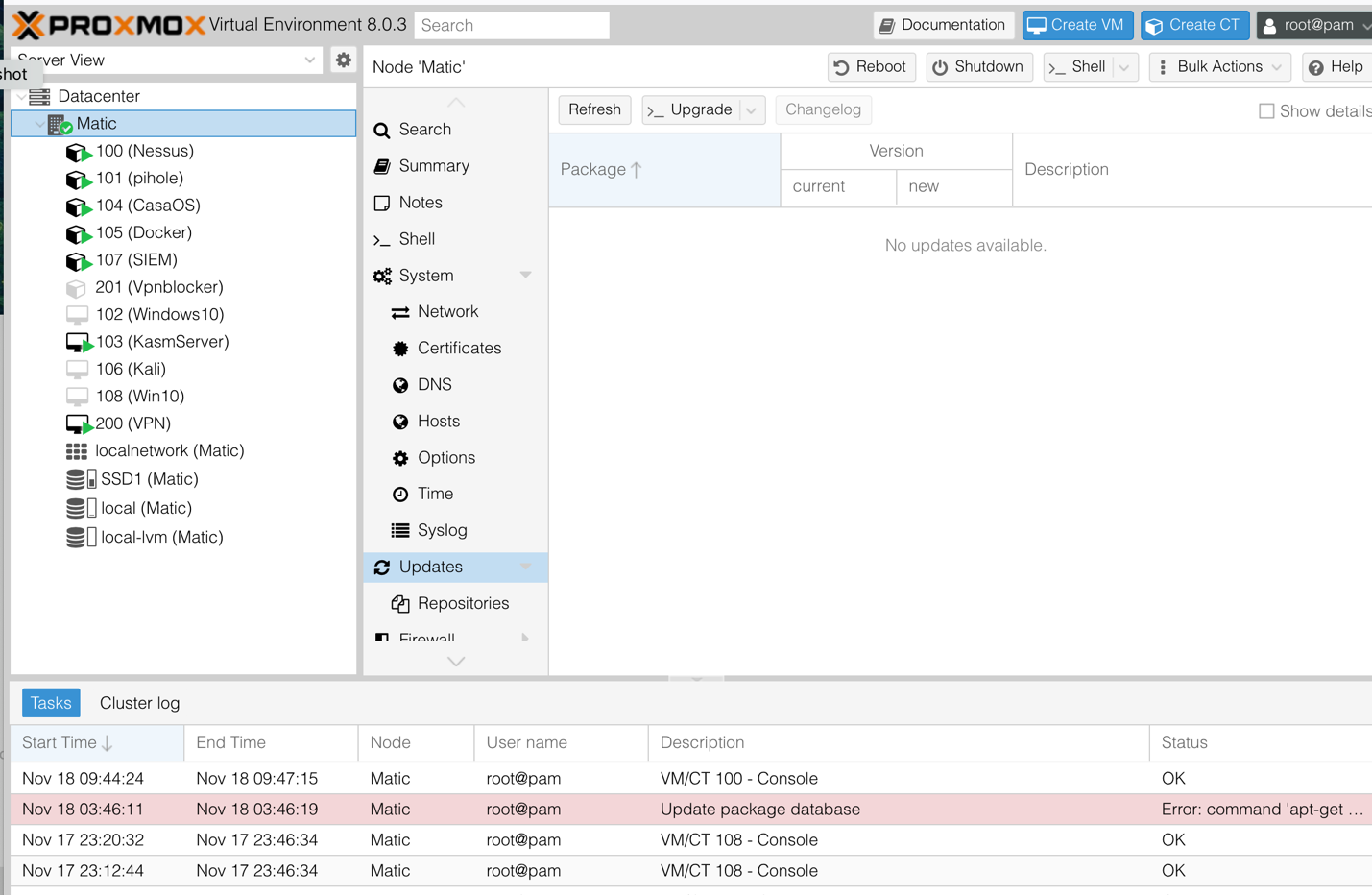This screenshot has width=1372, height=895.
Task: Select the 105 (Docker) container icon
Action: (x=78, y=233)
